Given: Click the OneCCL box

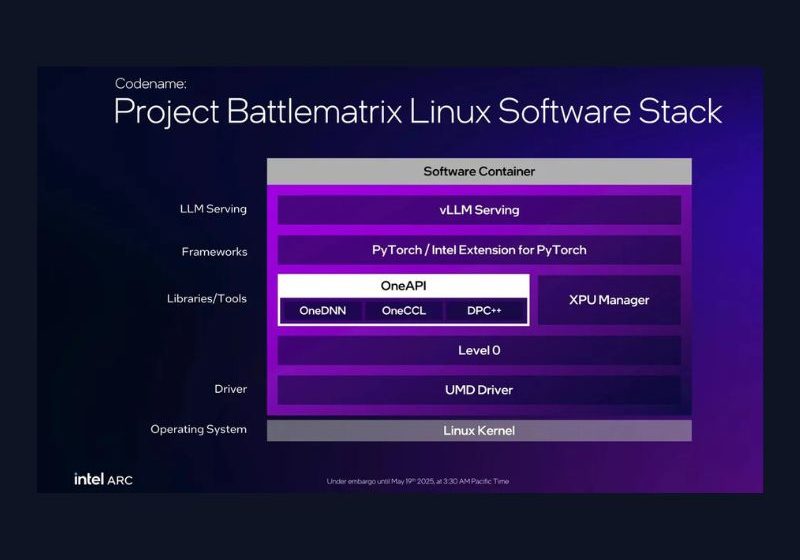Looking at the screenshot, I should (x=404, y=311).
